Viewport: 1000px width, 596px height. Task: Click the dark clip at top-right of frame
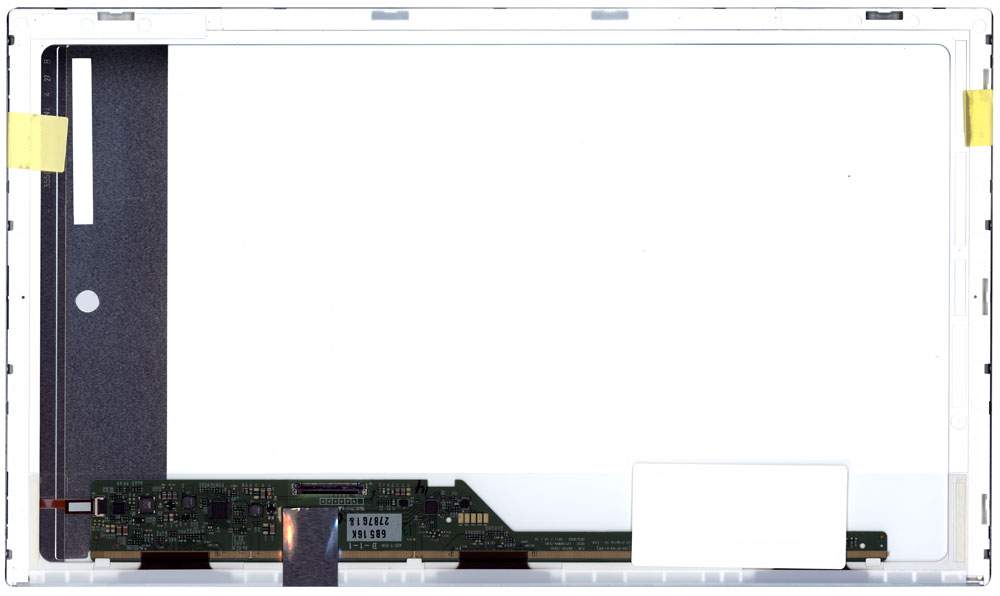click(x=884, y=15)
